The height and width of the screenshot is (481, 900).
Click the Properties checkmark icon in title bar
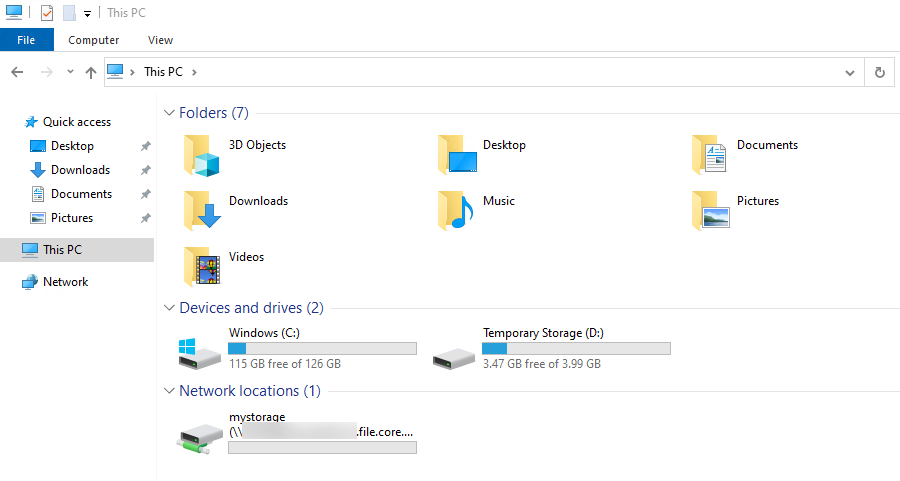pos(47,12)
